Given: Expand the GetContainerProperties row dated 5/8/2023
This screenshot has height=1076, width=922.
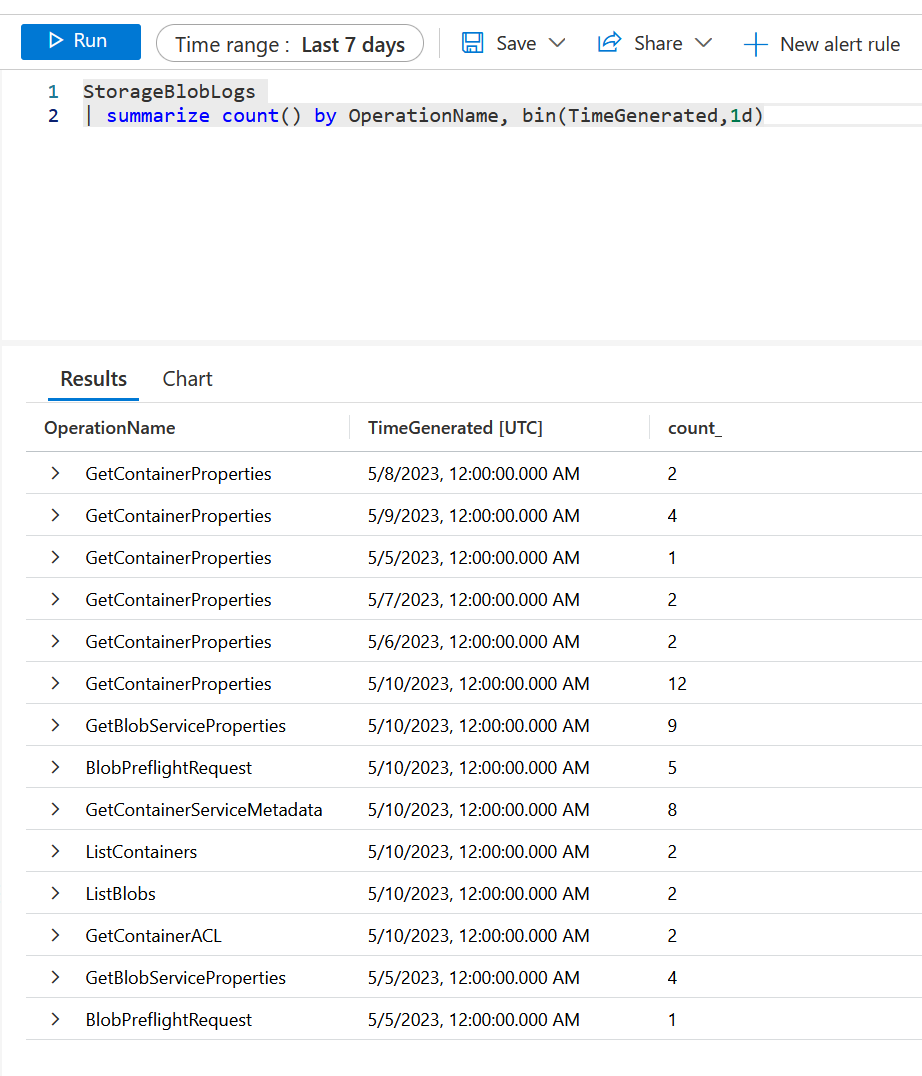Looking at the screenshot, I should 56,473.
